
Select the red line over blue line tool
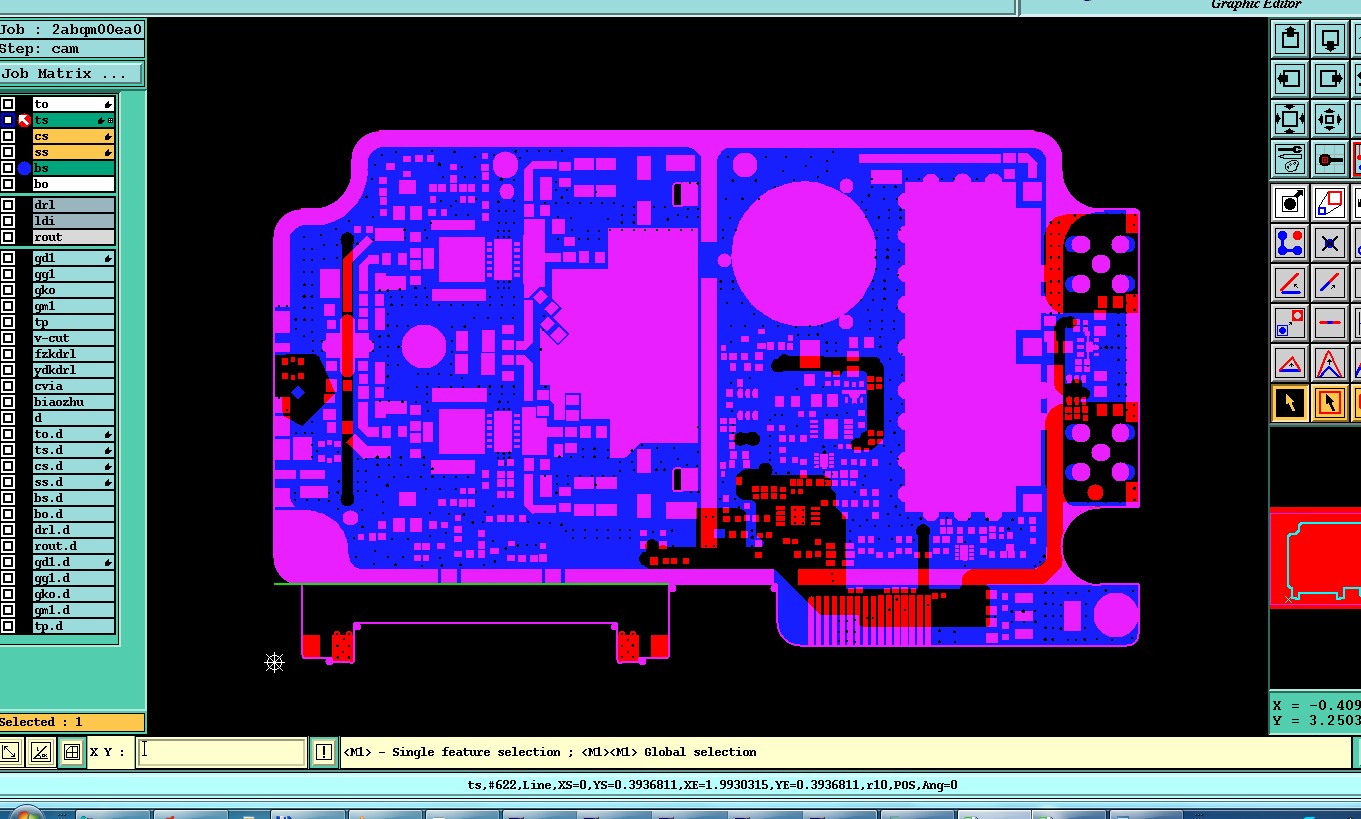click(1290, 283)
